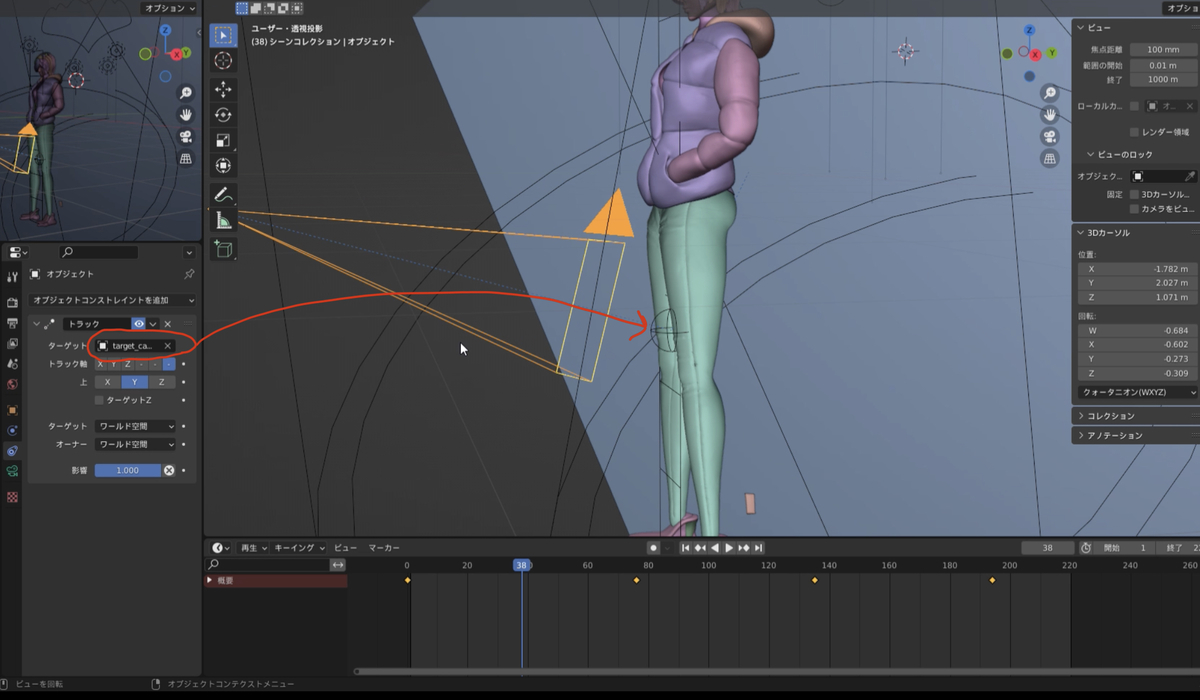Image resolution: width=1200 pixels, height=700 pixels.
Task: Toggle the Track constraint visibility eye
Action: [139, 324]
